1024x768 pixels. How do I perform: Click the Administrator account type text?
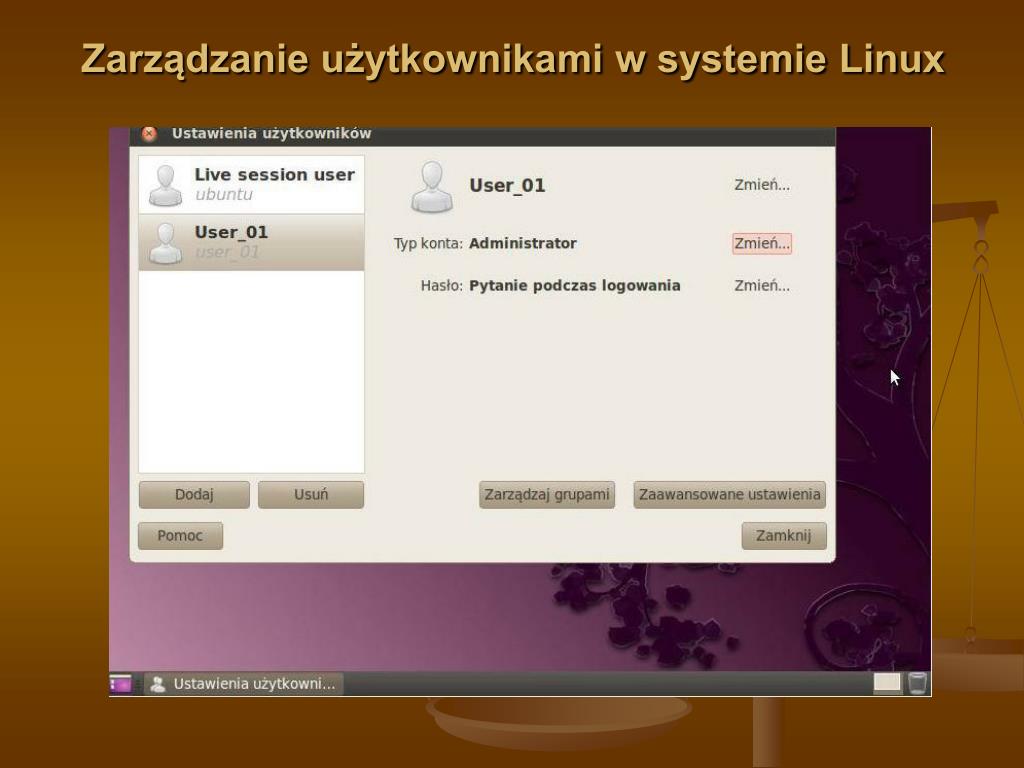(522, 244)
